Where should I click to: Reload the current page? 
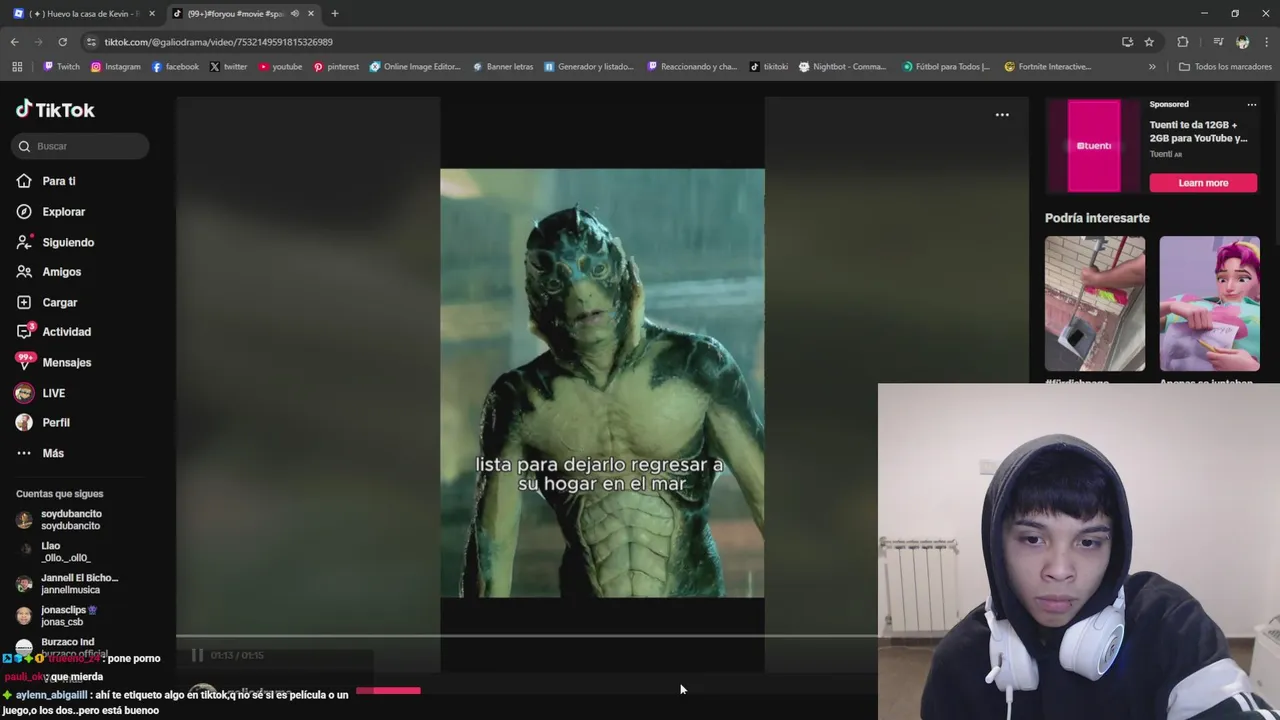pyautogui.click(x=62, y=42)
